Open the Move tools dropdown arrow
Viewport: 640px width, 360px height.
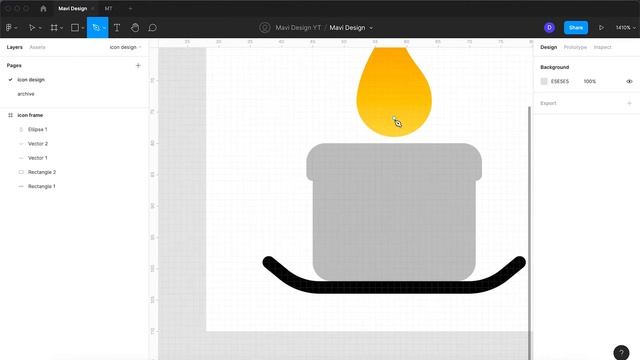point(40,28)
